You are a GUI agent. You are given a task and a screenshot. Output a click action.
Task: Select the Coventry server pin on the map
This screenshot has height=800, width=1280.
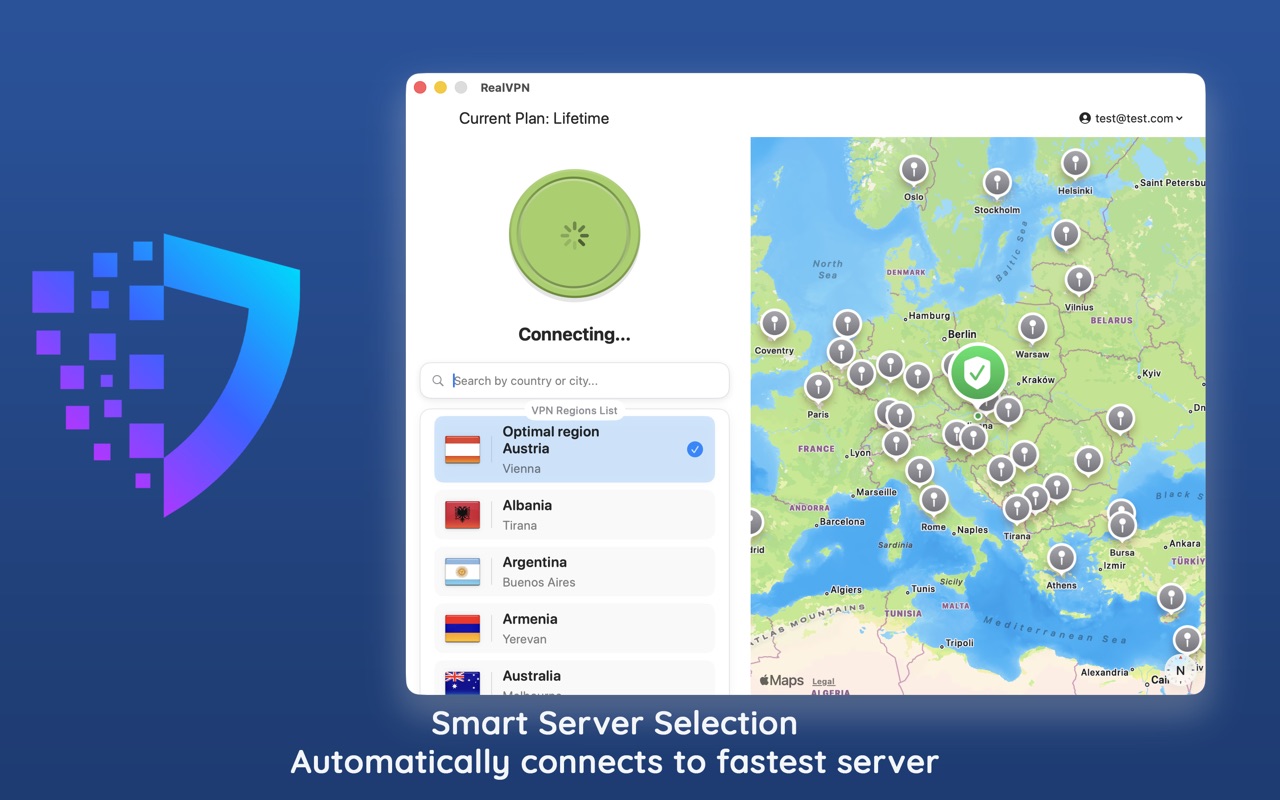[x=774, y=323]
